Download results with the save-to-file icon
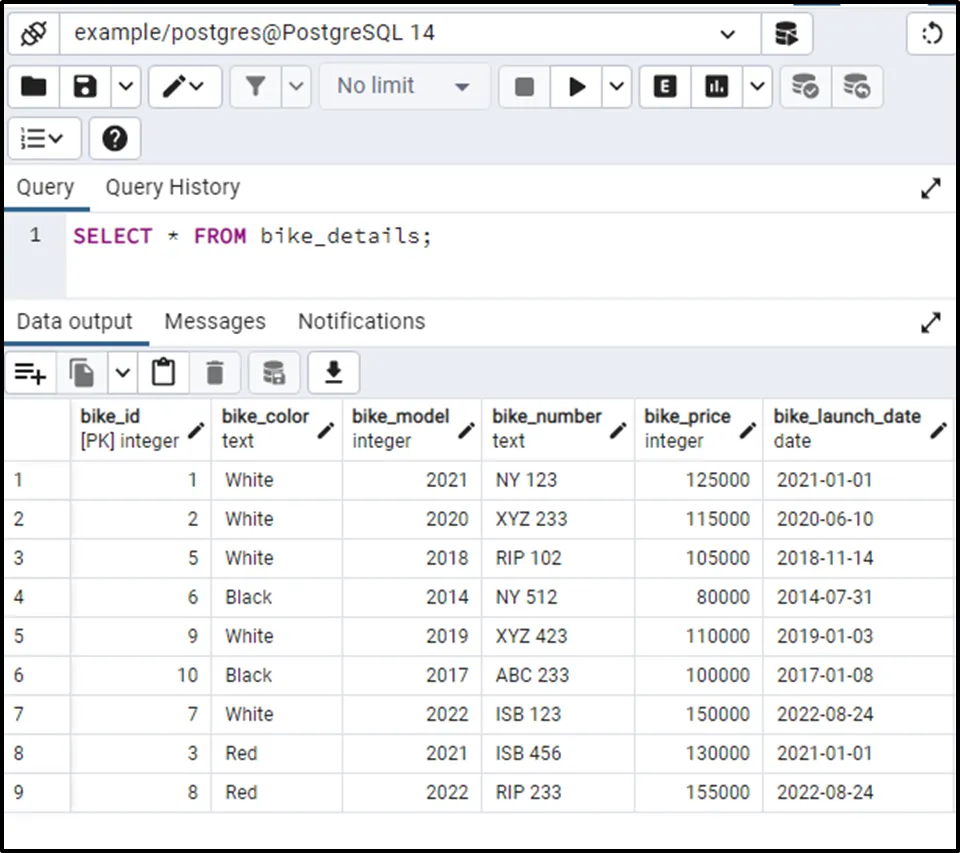The width and height of the screenshot is (960, 853). coord(333,373)
